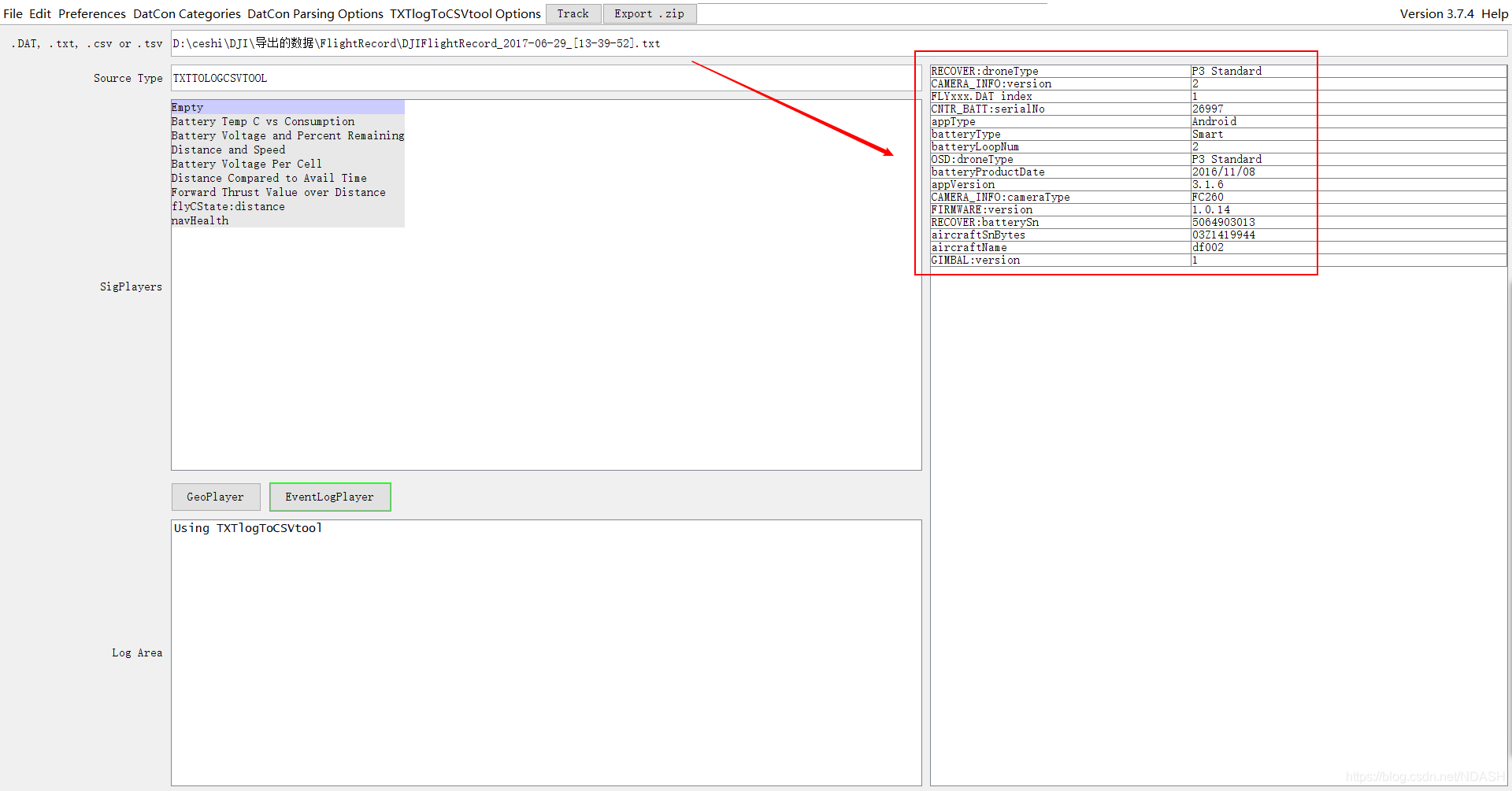Open DatCon Categories menu

click(x=187, y=13)
